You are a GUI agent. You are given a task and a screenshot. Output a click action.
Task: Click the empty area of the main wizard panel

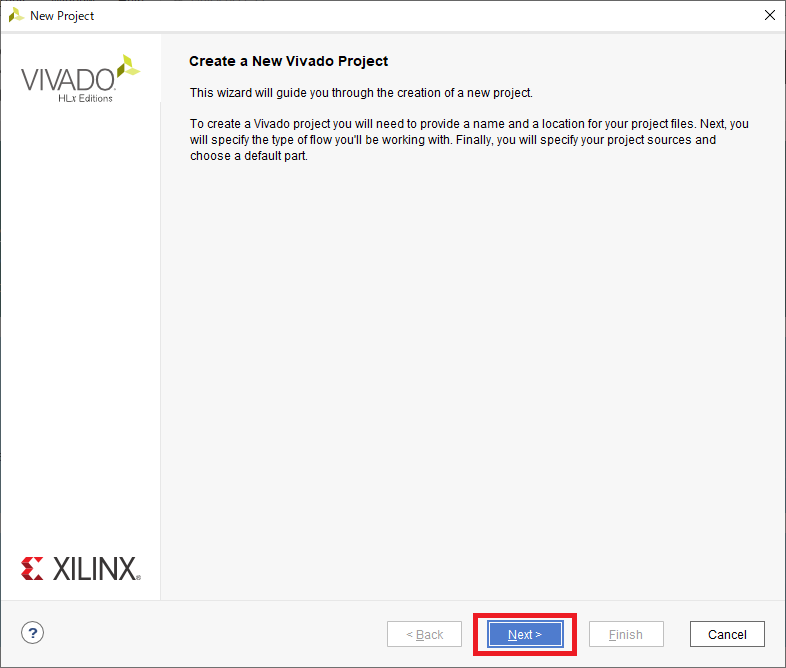pos(471,376)
